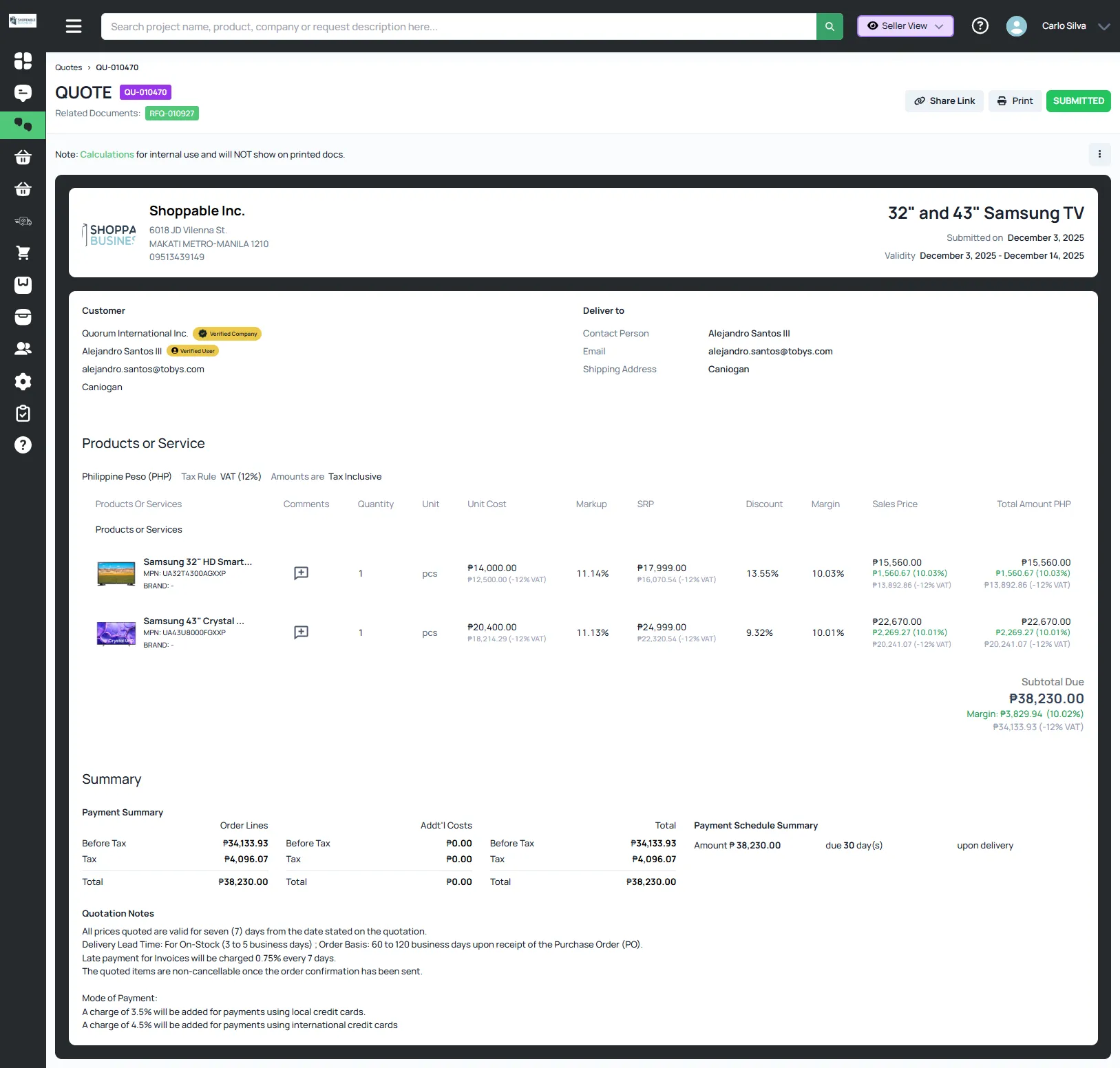Open the users group sidebar icon

click(x=23, y=349)
